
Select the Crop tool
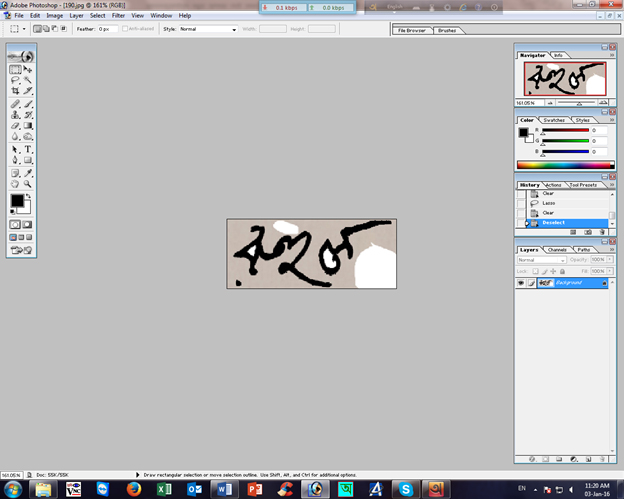pos(15,91)
